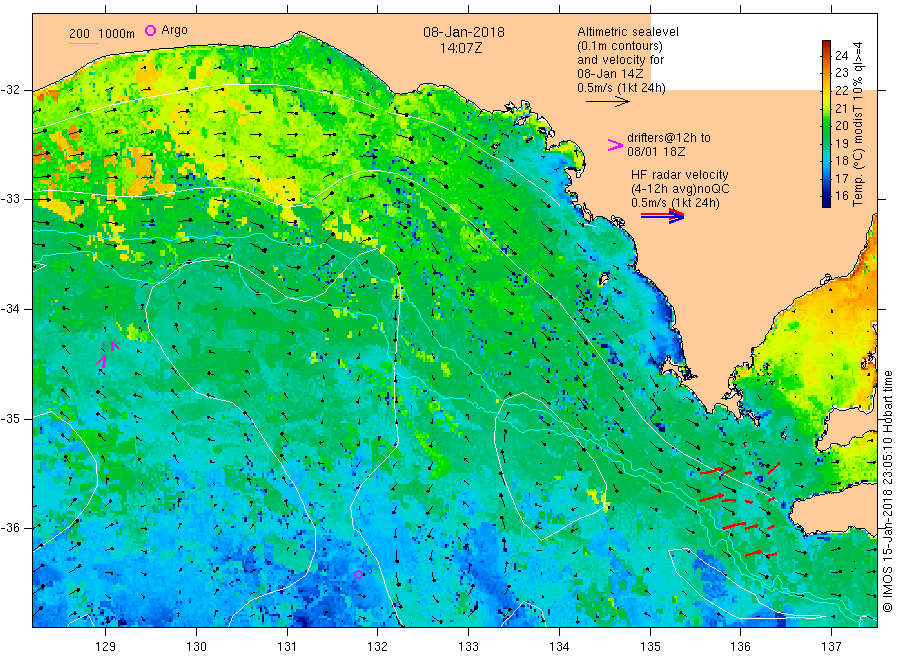Click the latitude label -33
The height and width of the screenshot is (660, 900).
point(10,199)
